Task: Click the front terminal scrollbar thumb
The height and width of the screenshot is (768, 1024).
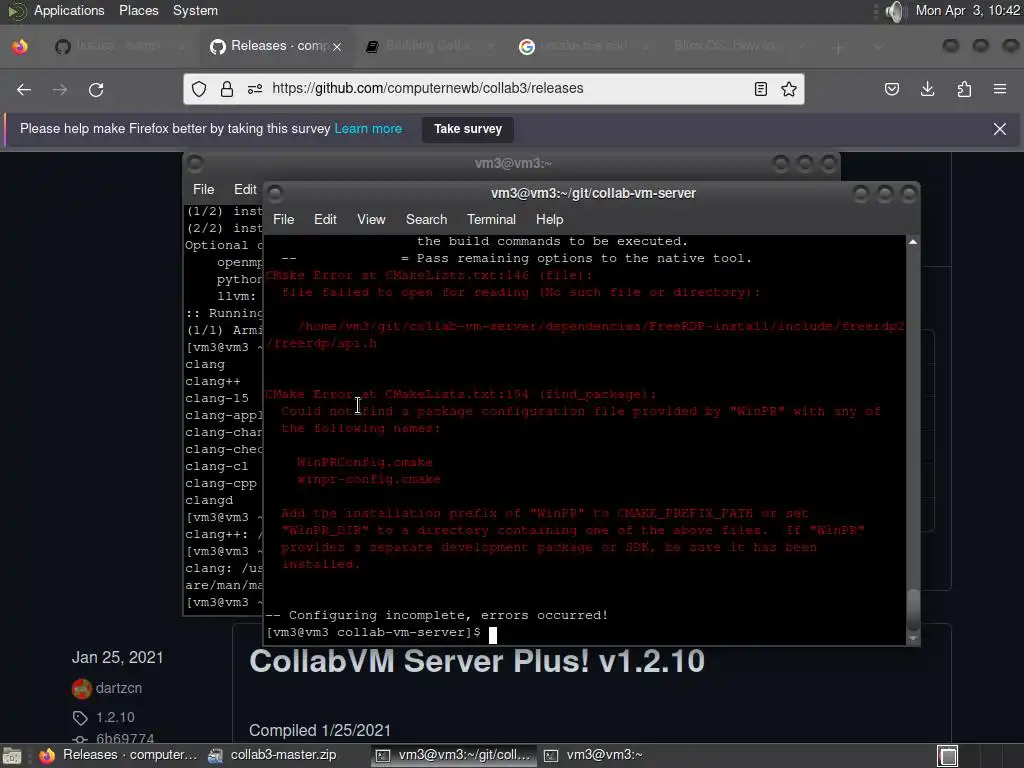Action: [x=913, y=610]
